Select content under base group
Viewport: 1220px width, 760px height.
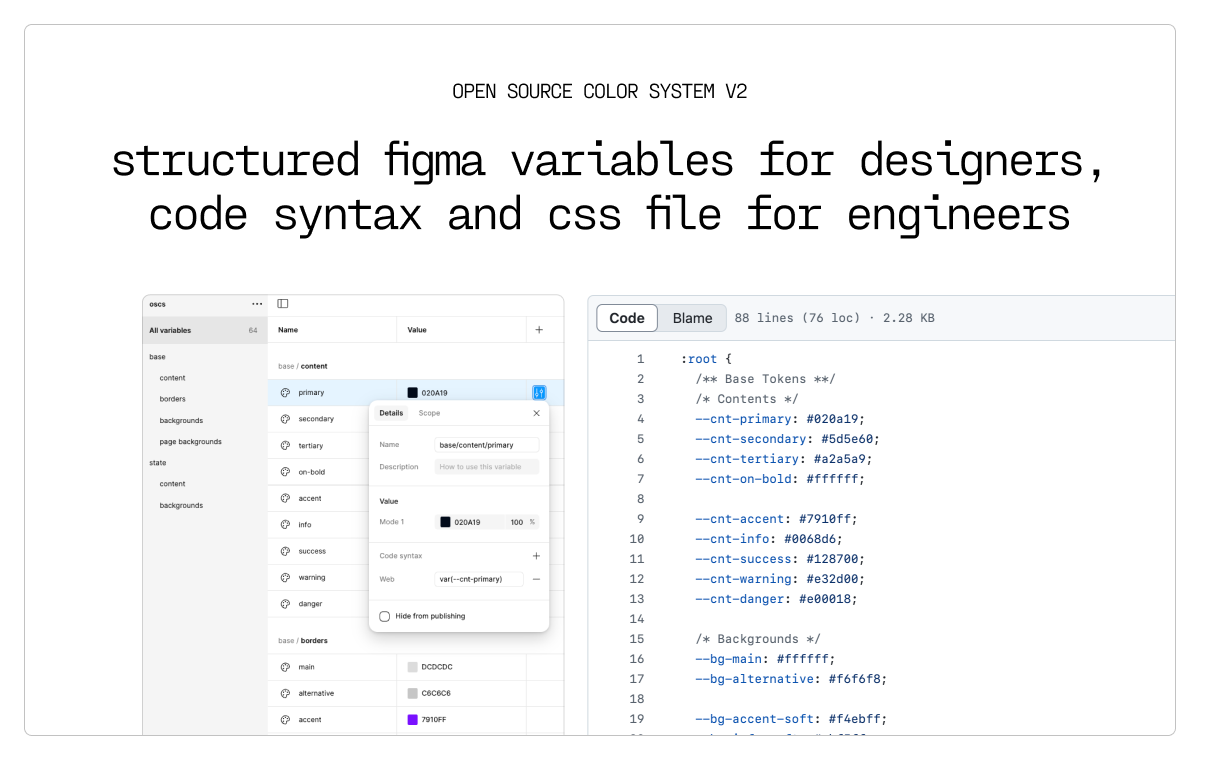173,378
